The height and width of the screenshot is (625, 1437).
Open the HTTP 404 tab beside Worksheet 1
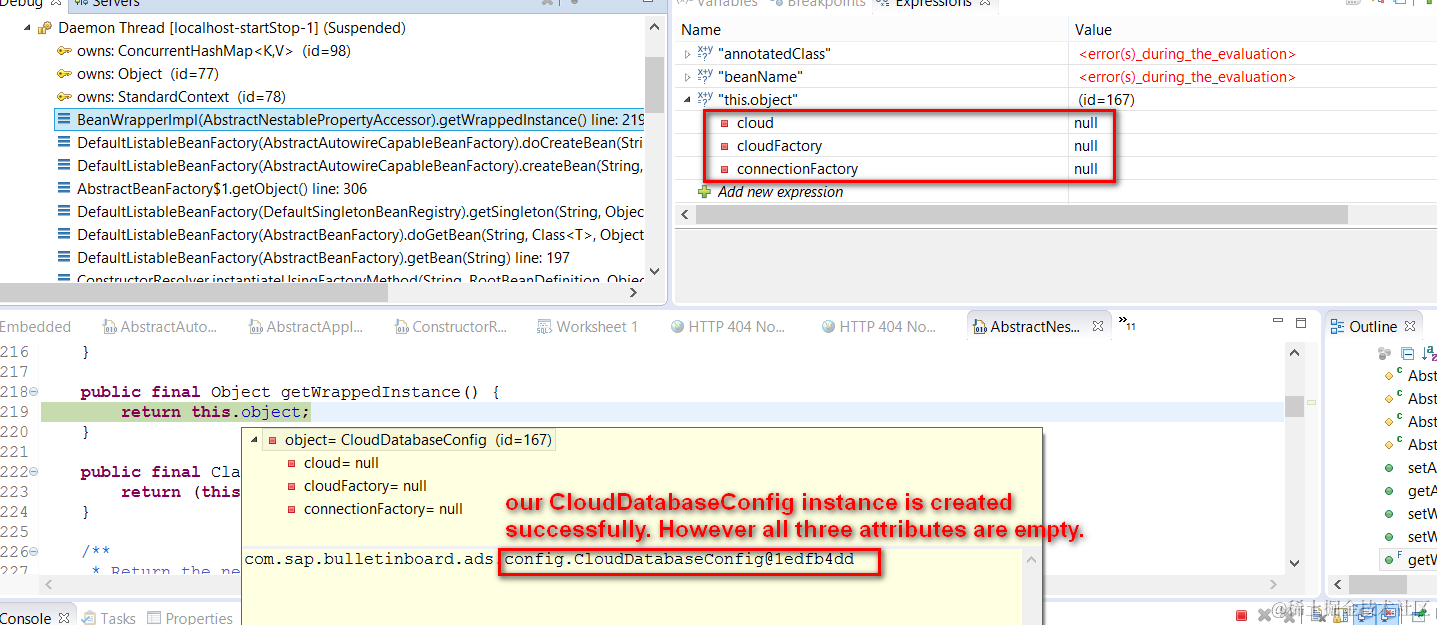click(x=727, y=327)
